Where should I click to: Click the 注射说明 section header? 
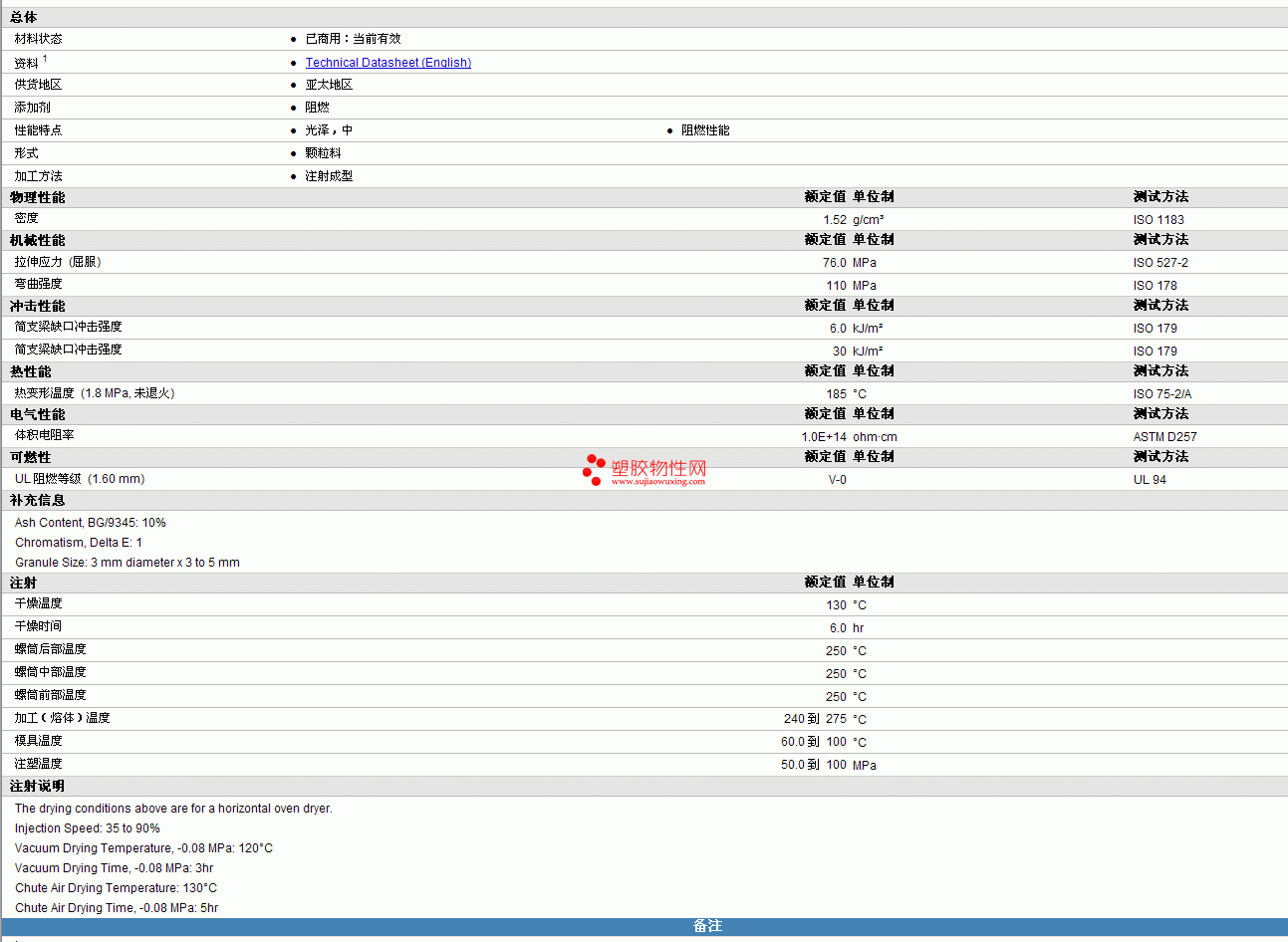pyautogui.click(x=38, y=786)
